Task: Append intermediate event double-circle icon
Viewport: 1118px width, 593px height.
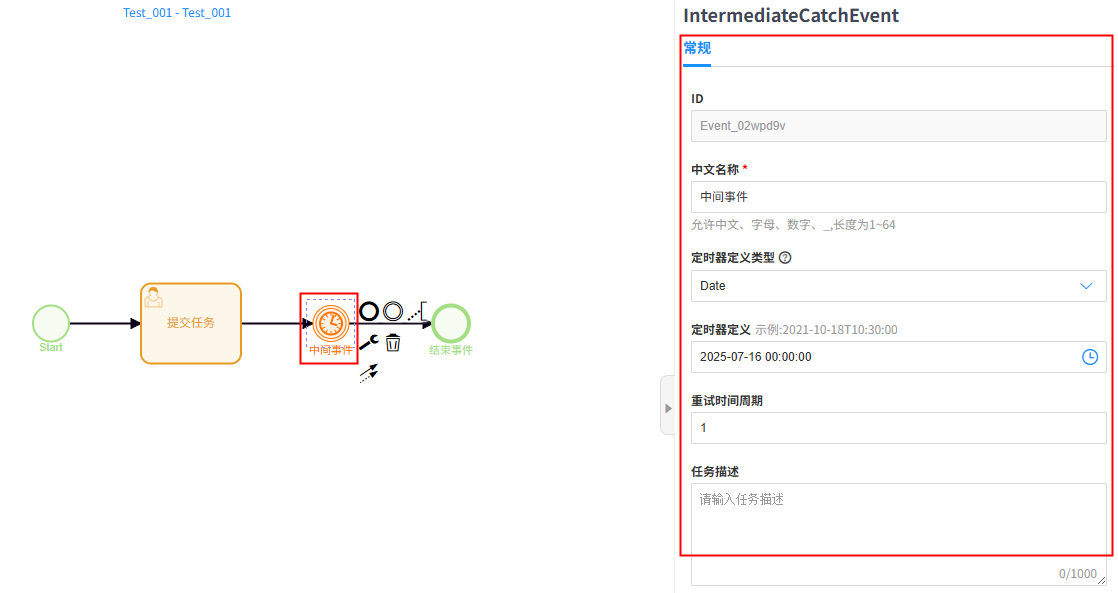Action: [393, 311]
